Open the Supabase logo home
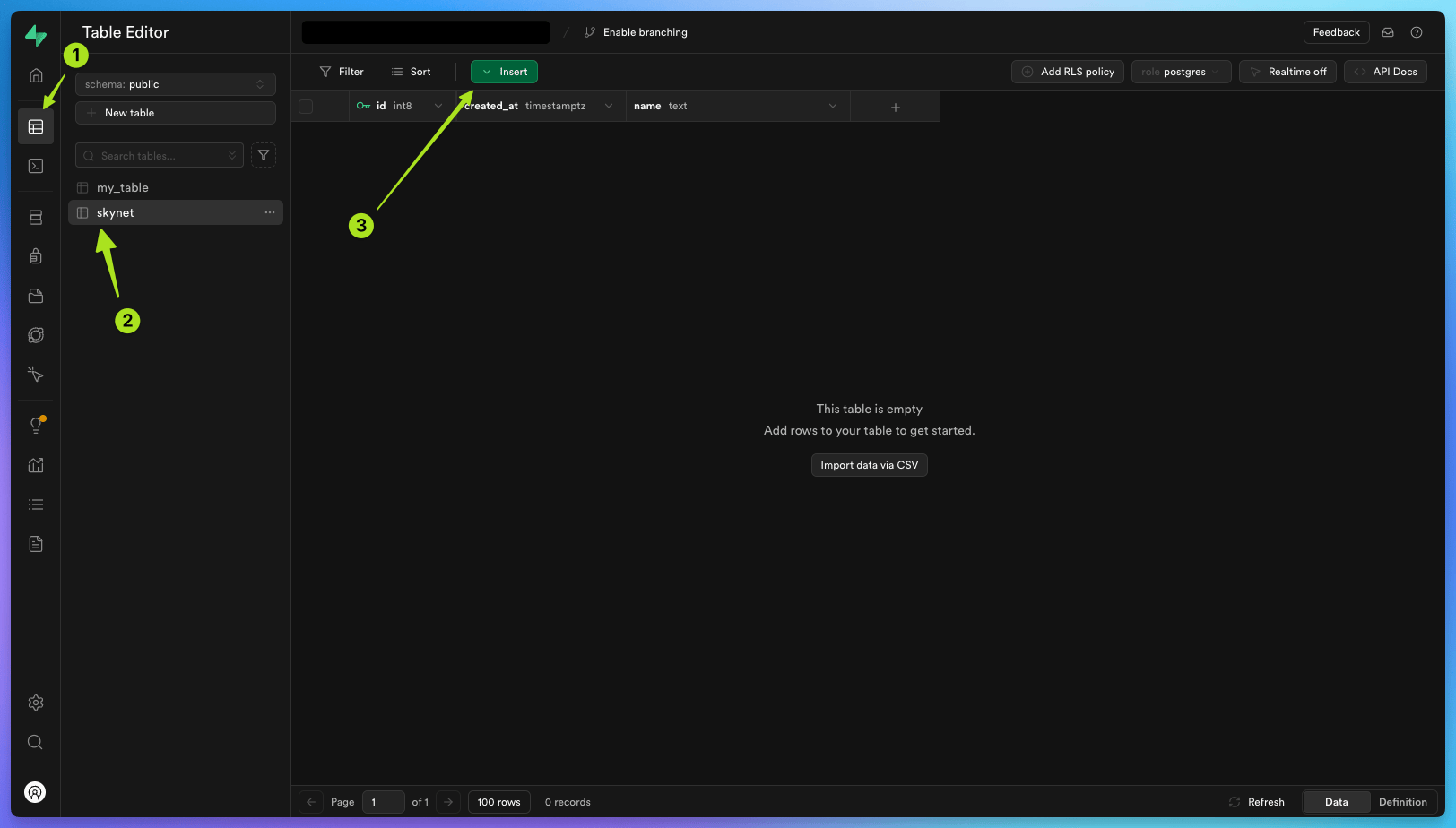This screenshot has height=828, width=1456. pos(36,36)
